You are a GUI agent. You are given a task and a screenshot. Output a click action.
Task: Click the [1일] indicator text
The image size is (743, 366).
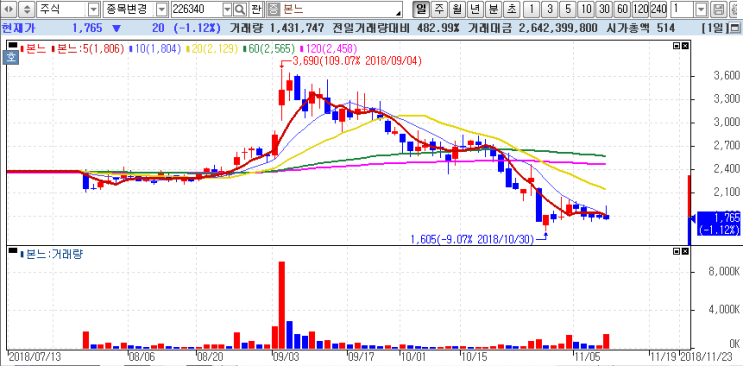(714, 28)
